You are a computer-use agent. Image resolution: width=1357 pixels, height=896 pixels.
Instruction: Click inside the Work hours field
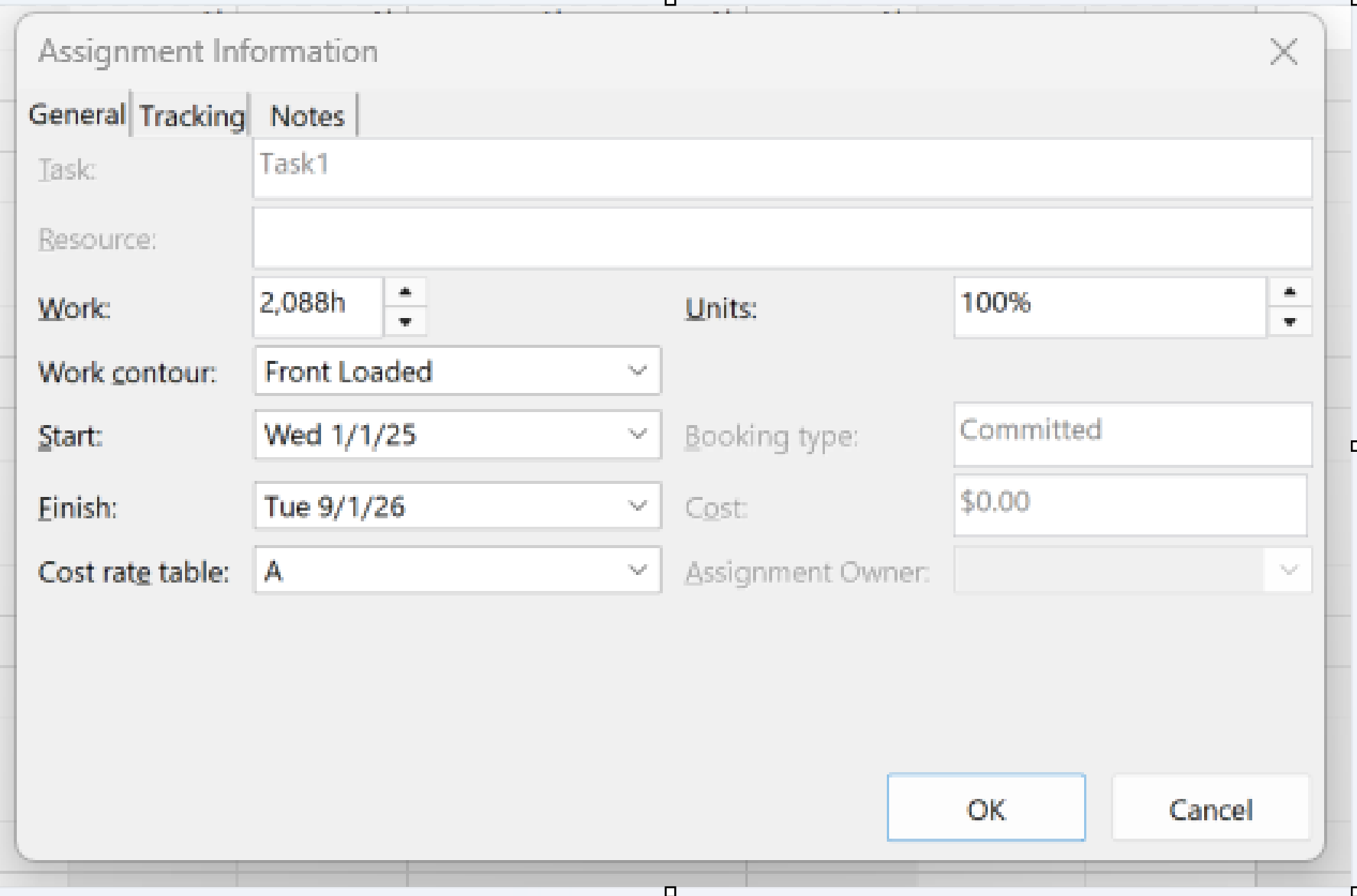(x=317, y=307)
